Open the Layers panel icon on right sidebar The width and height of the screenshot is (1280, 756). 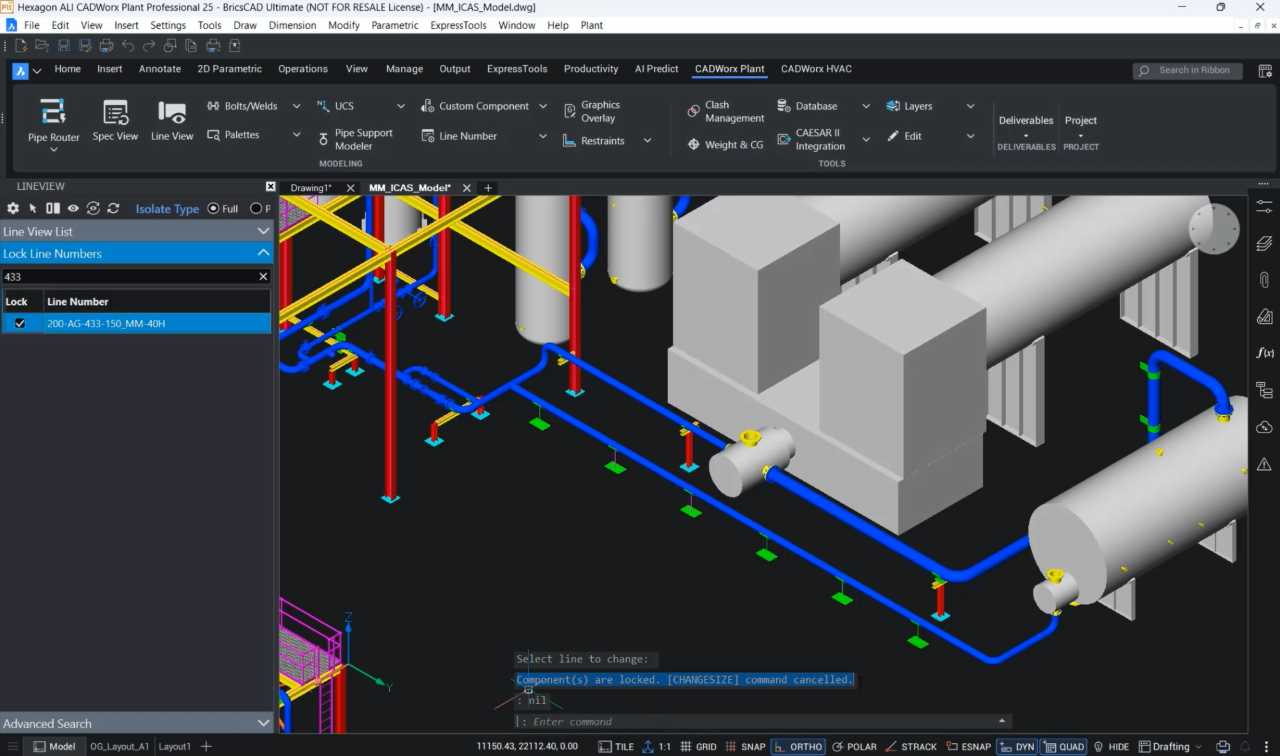1264,243
